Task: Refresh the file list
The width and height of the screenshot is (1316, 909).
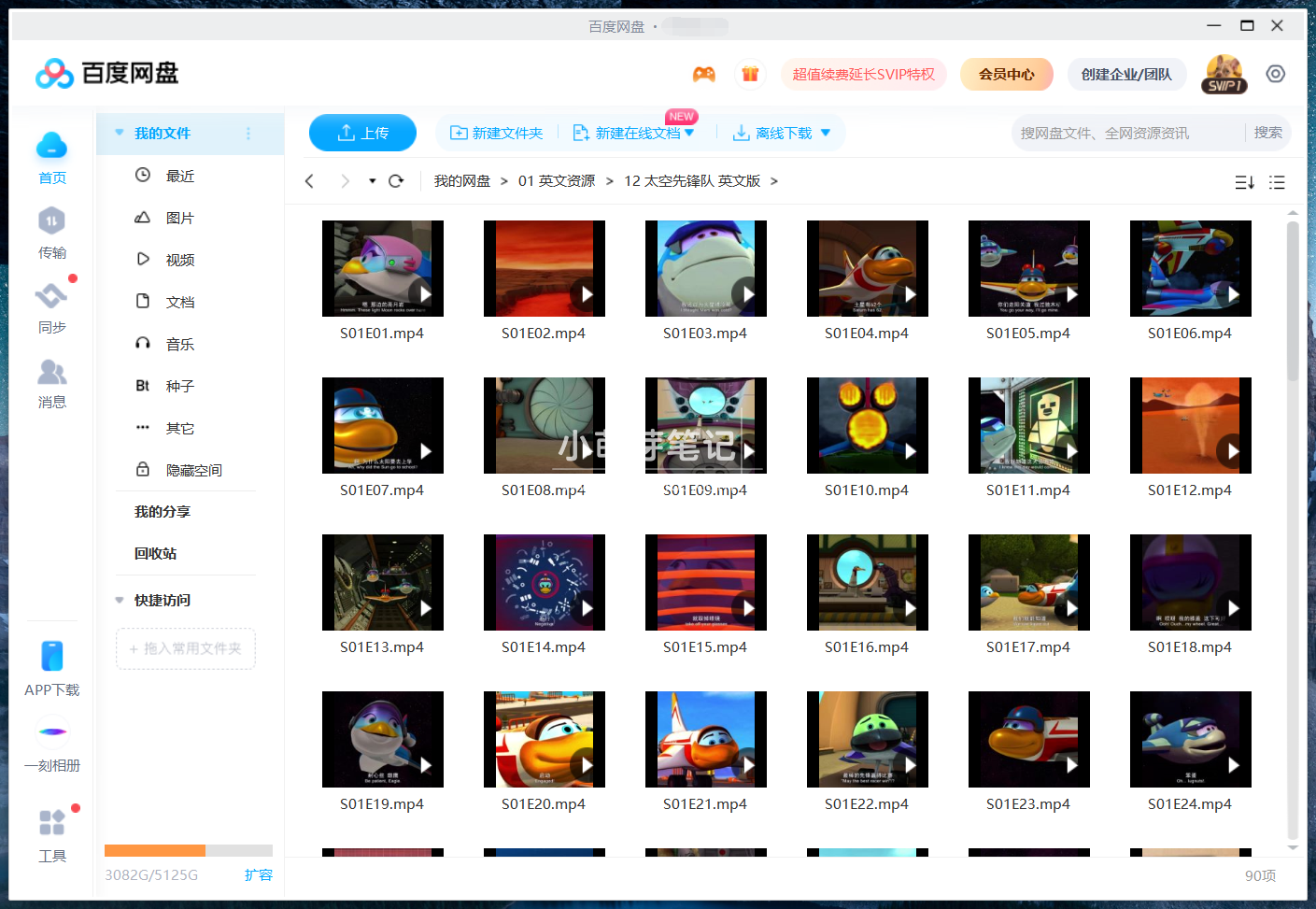Action: point(395,180)
